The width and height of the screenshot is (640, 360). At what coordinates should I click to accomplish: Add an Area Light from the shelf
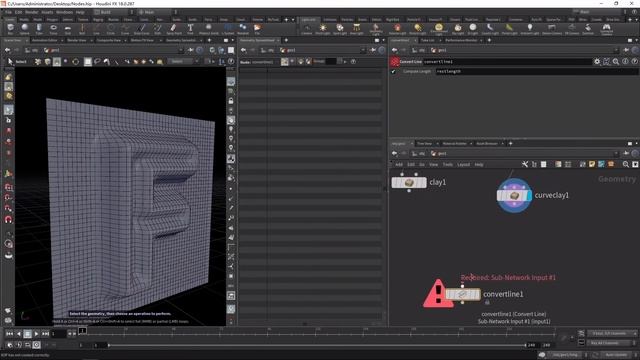(x=356, y=29)
